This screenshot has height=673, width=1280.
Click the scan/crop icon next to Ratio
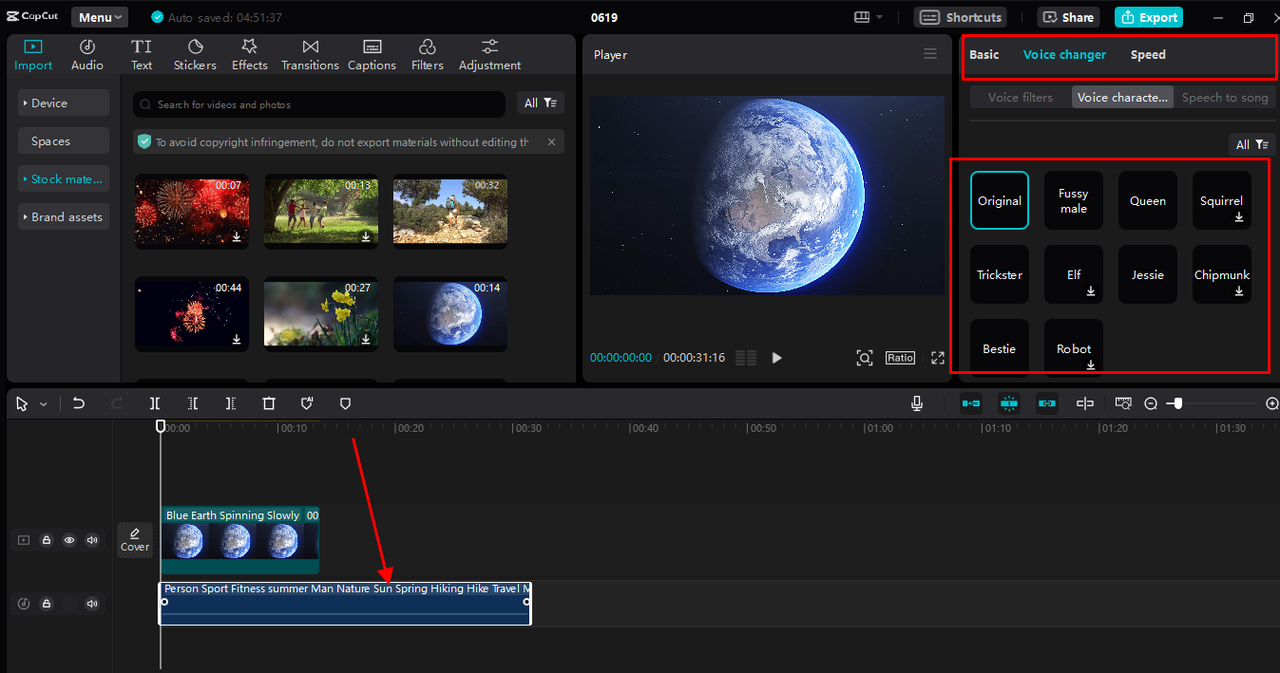[864, 357]
